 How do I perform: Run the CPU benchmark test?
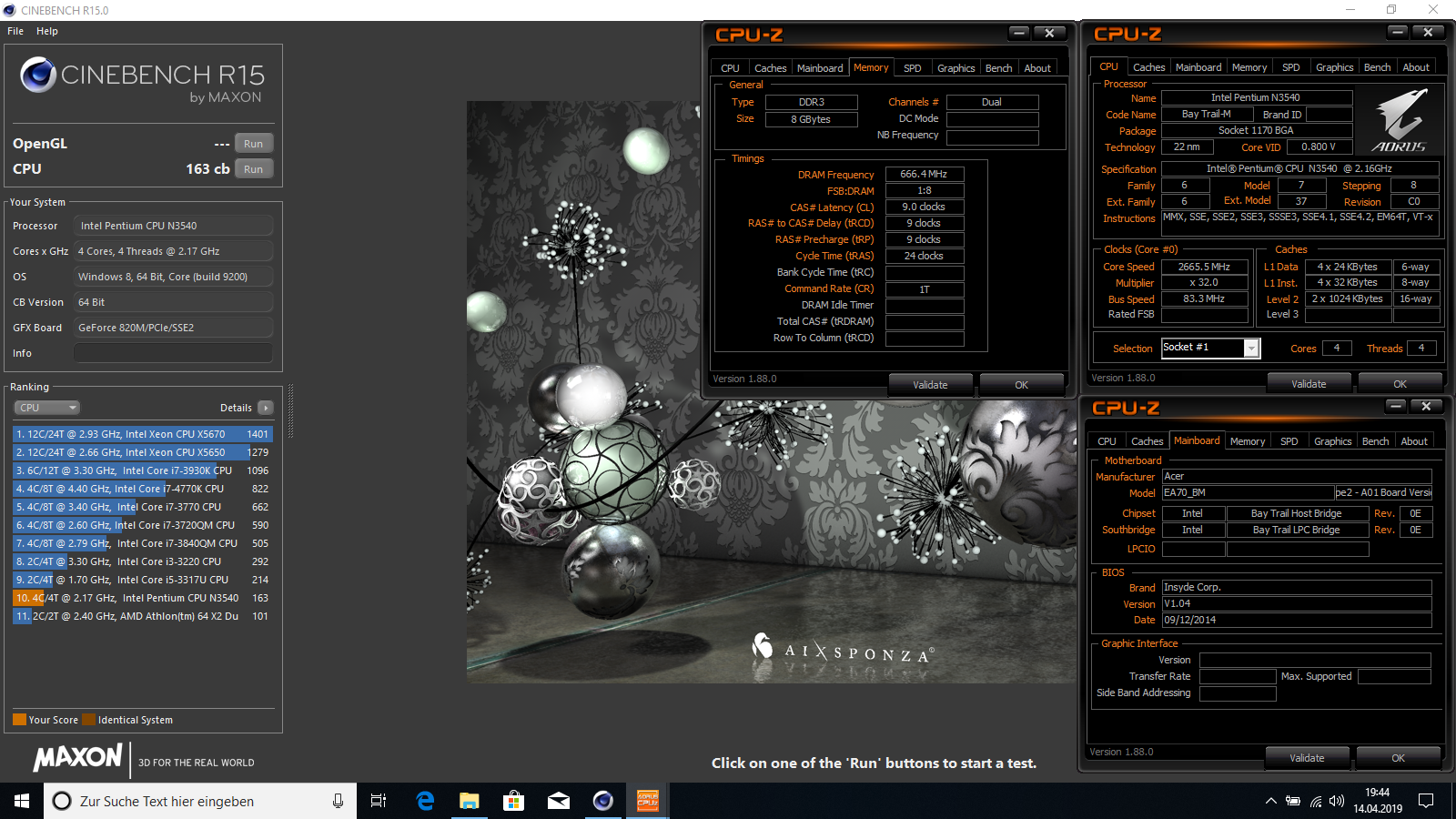[254, 169]
